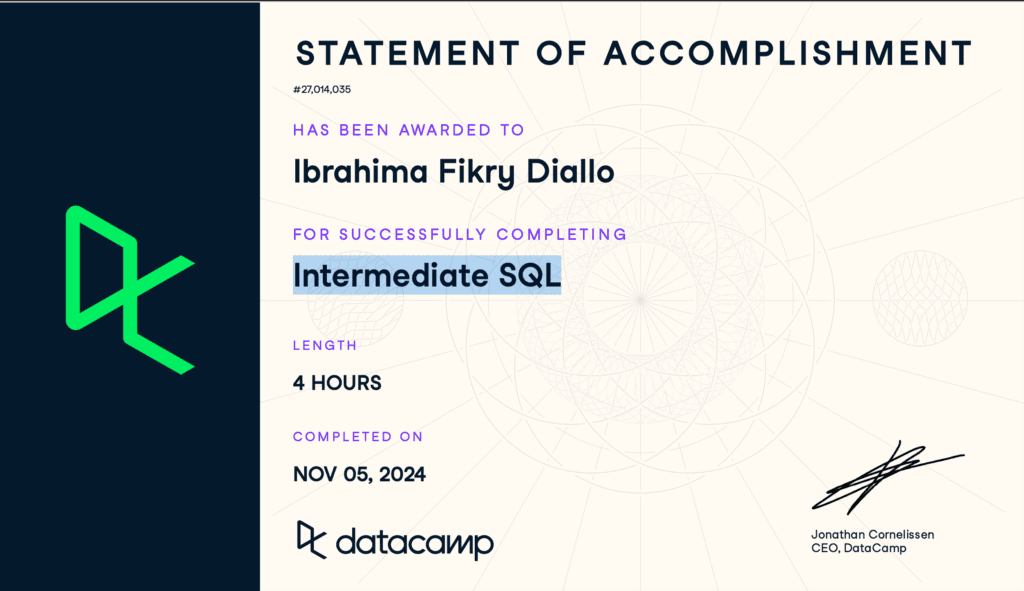Click the small DataCamp logo mark at bottom
The width and height of the screenshot is (1024, 591).
[311, 540]
